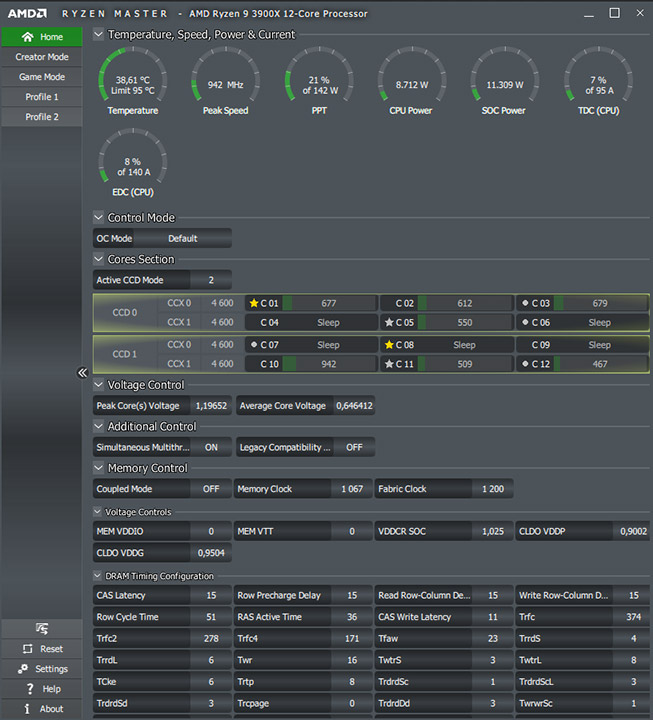Collapse Temperature, Speed, Power & Current section

point(98,34)
